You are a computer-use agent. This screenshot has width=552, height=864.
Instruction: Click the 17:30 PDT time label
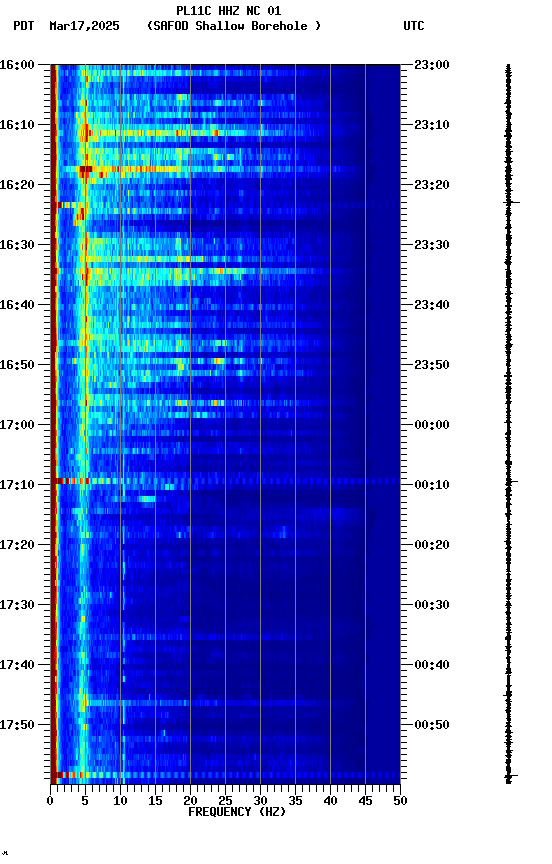[x=17, y=605]
